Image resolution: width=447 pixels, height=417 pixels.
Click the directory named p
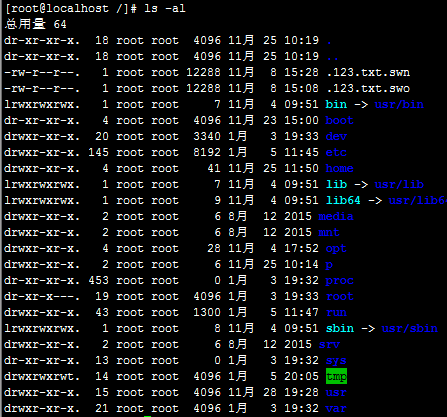(329, 265)
